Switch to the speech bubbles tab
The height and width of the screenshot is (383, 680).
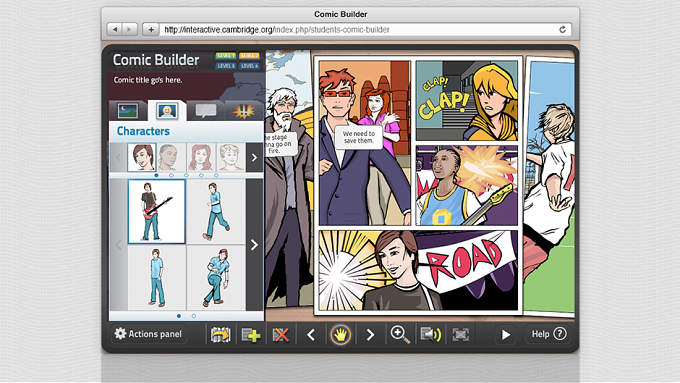coord(206,111)
